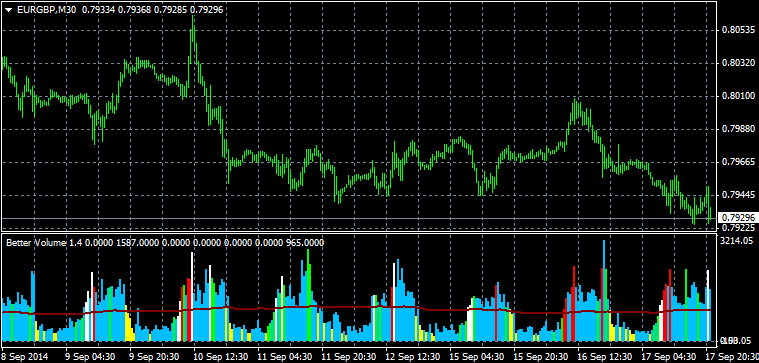This screenshot has width=759, height=363.
Task: Click the 15 Sep 04:30 time label
Action: (x=476, y=356)
